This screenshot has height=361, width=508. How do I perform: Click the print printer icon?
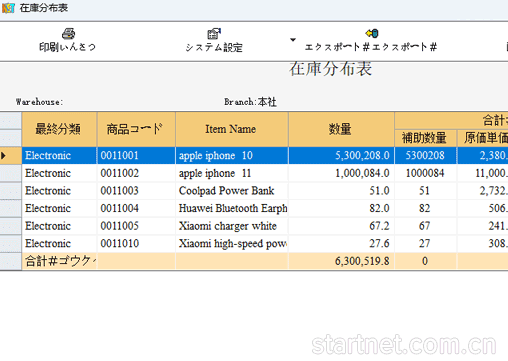(68, 33)
